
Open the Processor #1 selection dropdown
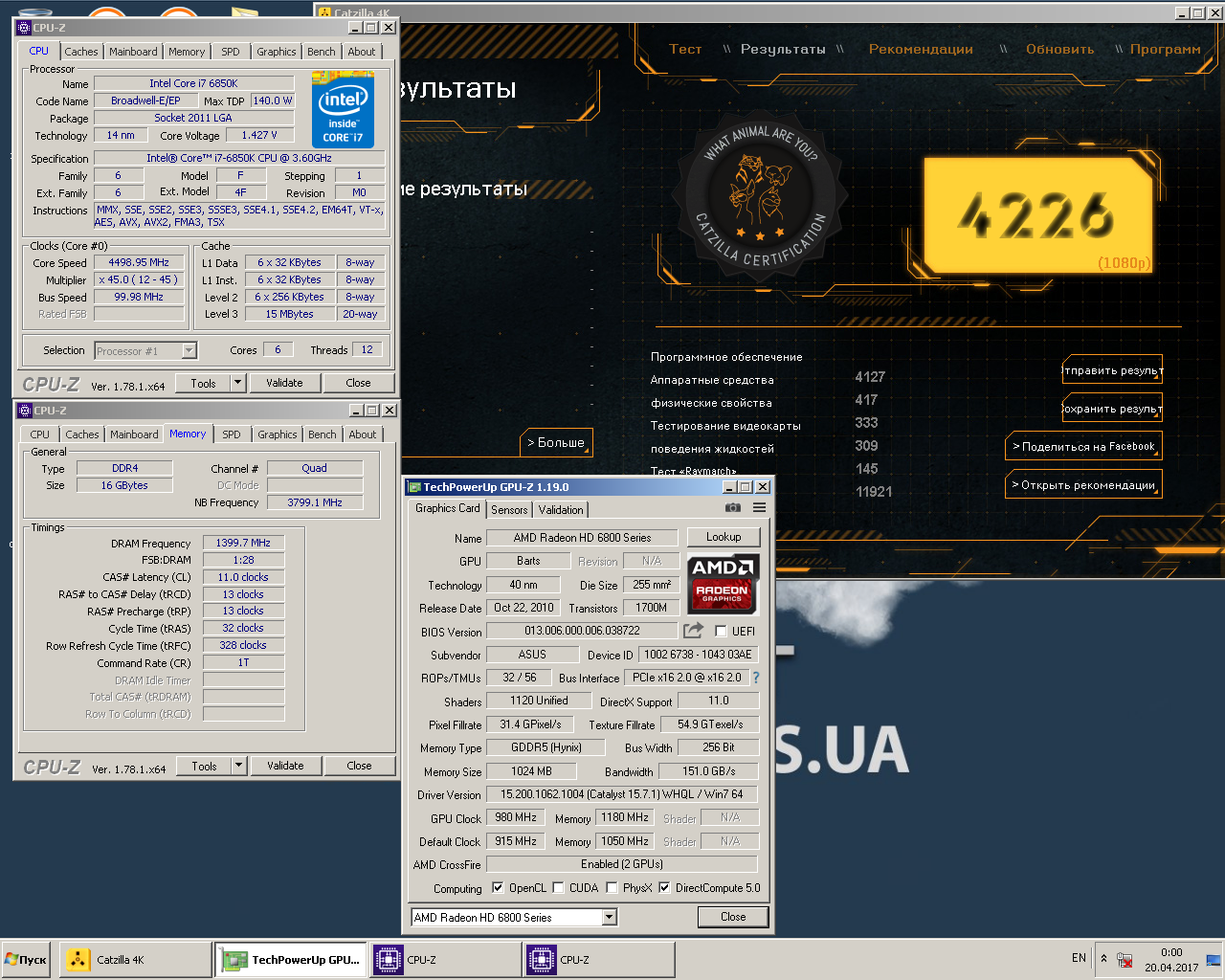click(x=189, y=351)
